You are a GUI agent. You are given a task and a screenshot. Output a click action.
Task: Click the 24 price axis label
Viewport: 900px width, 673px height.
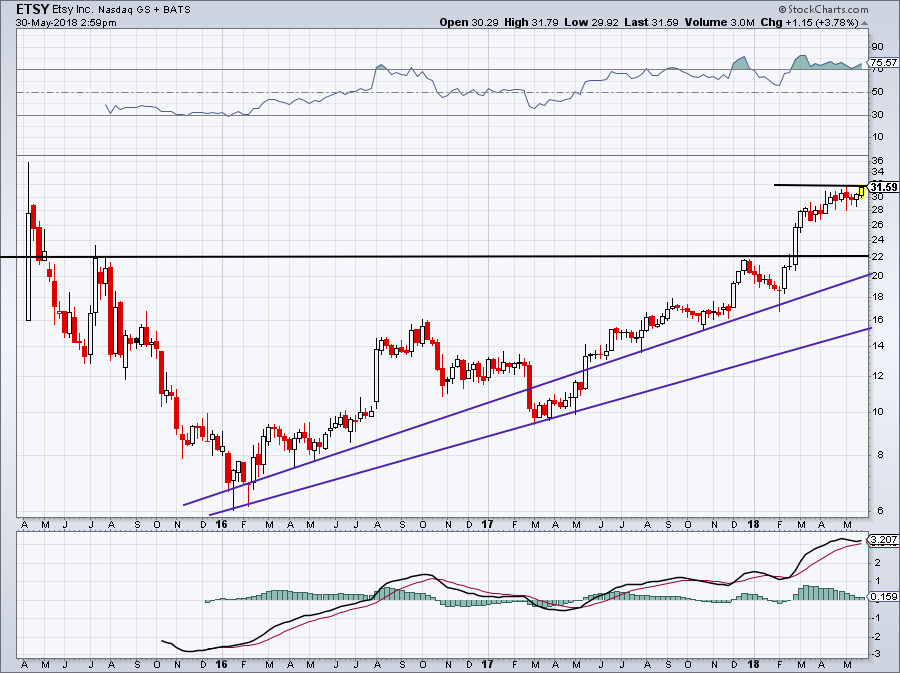pos(878,240)
